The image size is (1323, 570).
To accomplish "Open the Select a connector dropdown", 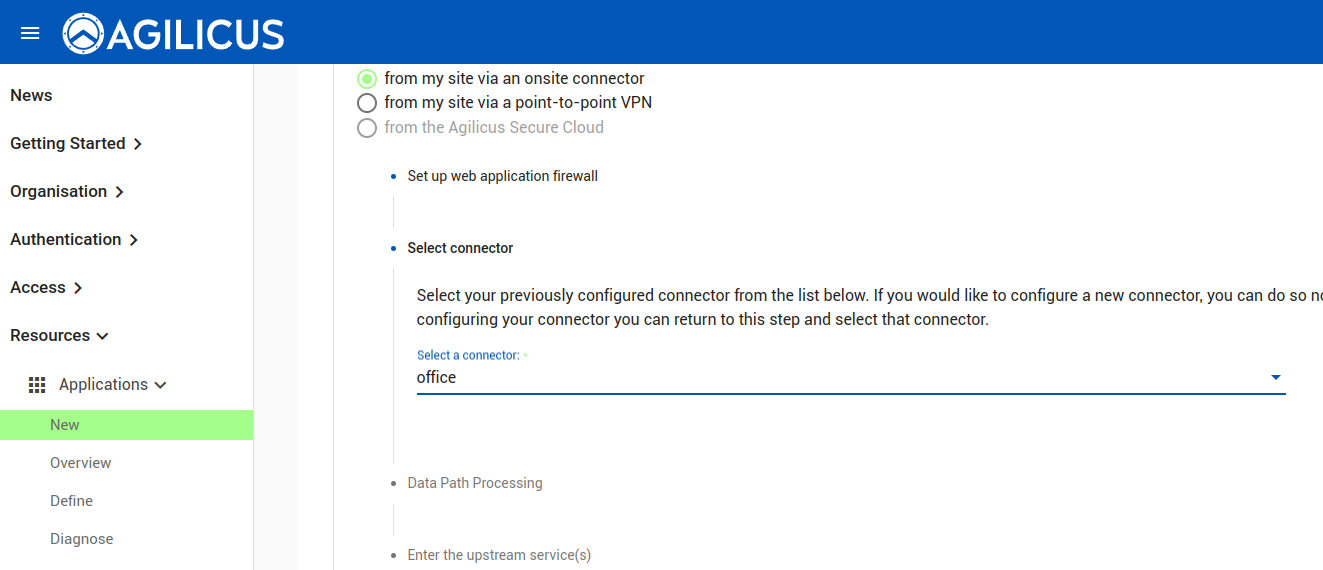I will pyautogui.click(x=850, y=378).
